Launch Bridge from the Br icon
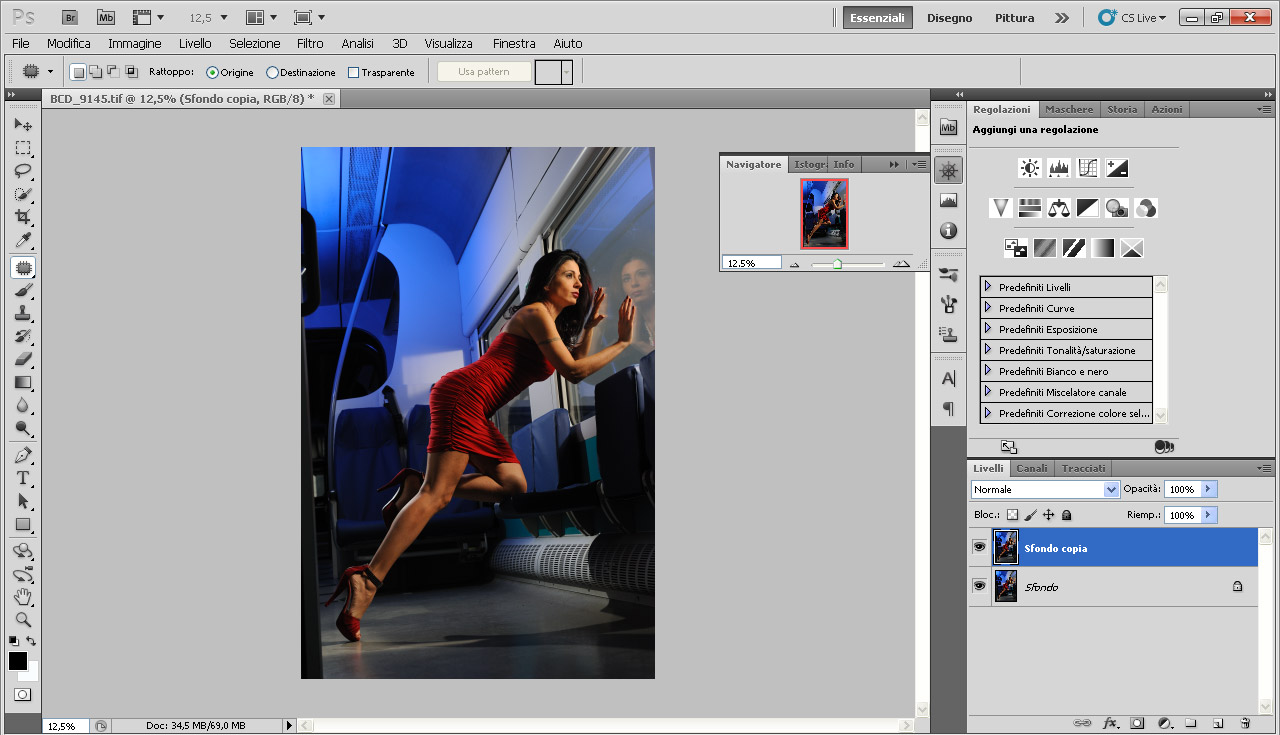Viewport: 1280px width, 735px height. coord(69,17)
